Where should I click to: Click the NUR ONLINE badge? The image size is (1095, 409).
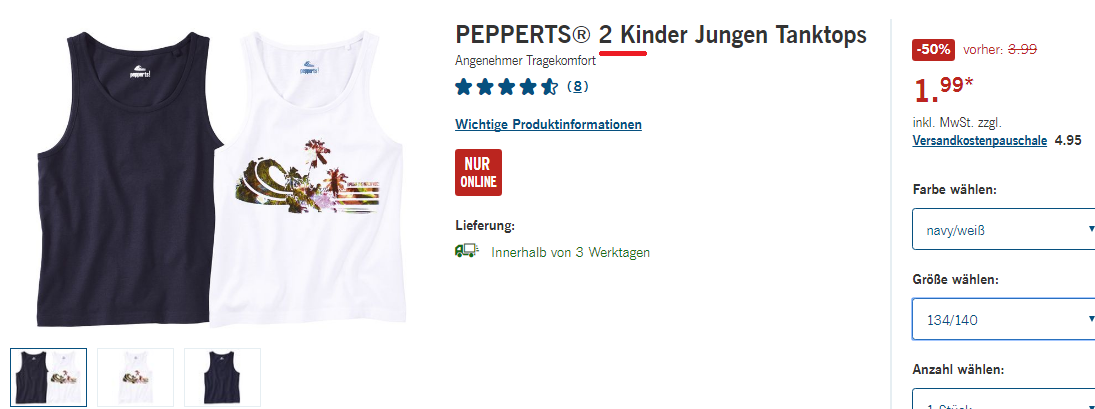click(478, 172)
